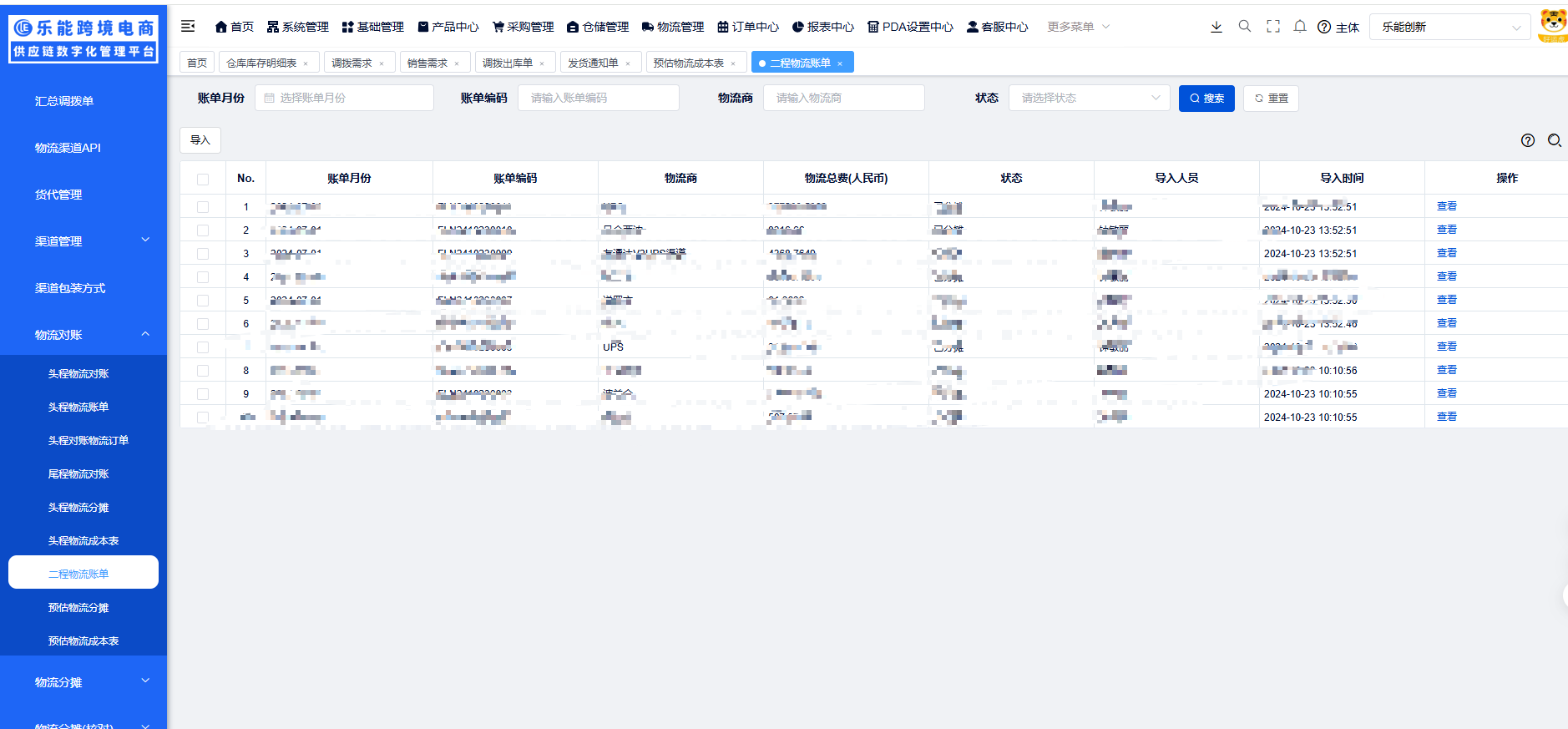
Task: Switch to the 预估物流成本表 tab
Action: (688, 63)
